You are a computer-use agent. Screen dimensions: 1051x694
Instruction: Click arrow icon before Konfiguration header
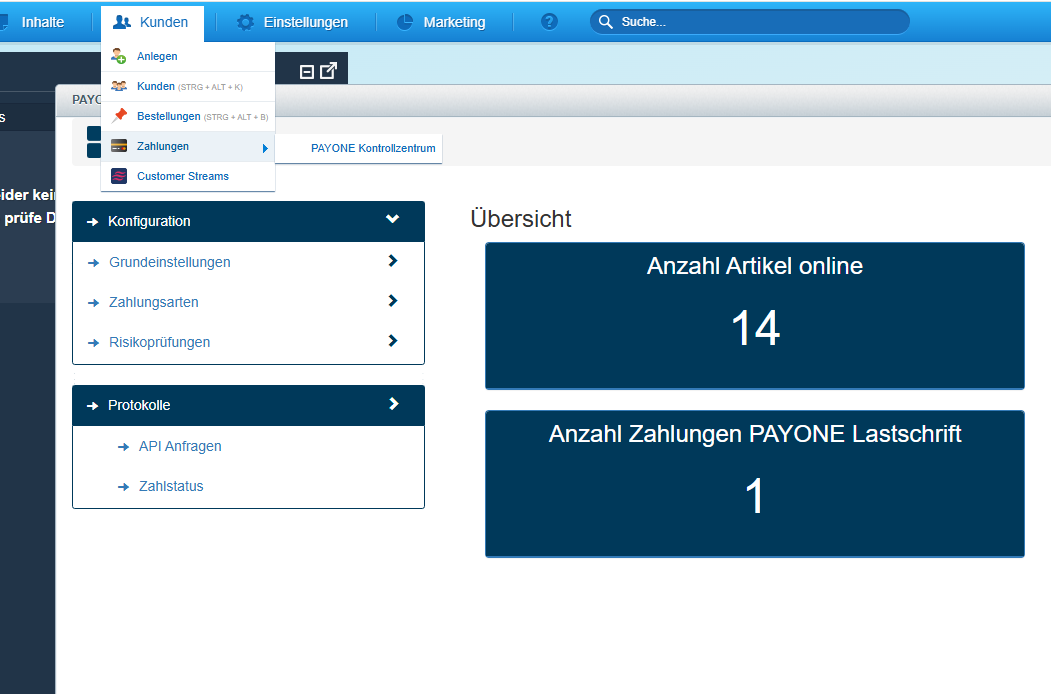[92, 222]
